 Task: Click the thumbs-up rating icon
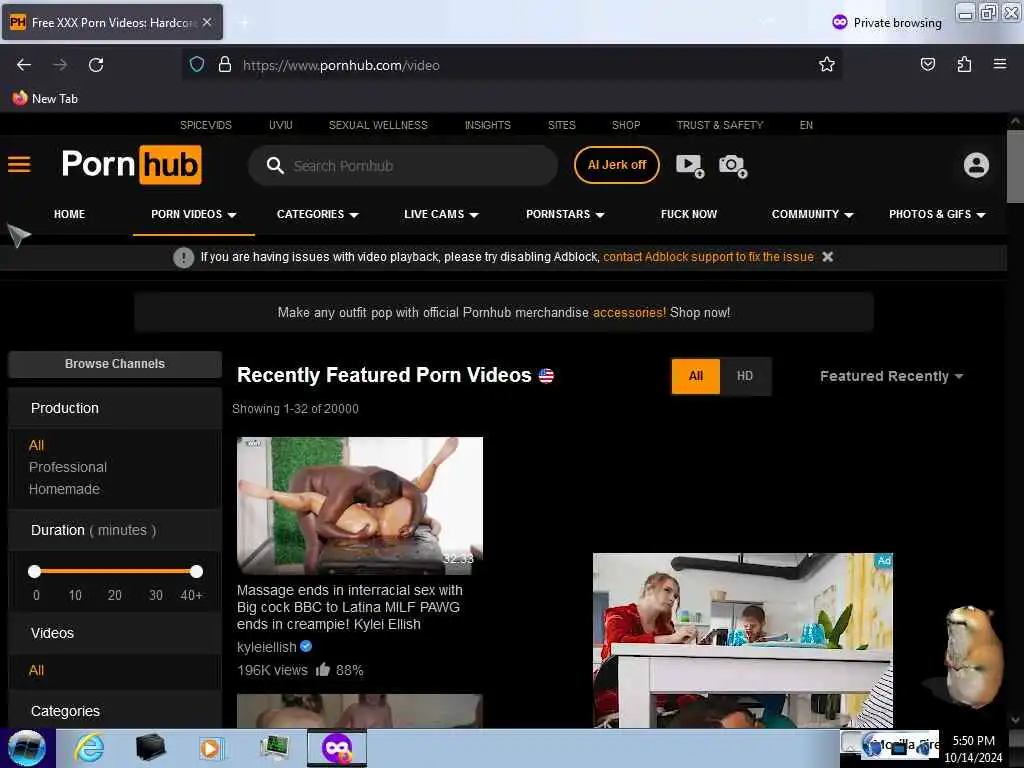[x=323, y=669]
